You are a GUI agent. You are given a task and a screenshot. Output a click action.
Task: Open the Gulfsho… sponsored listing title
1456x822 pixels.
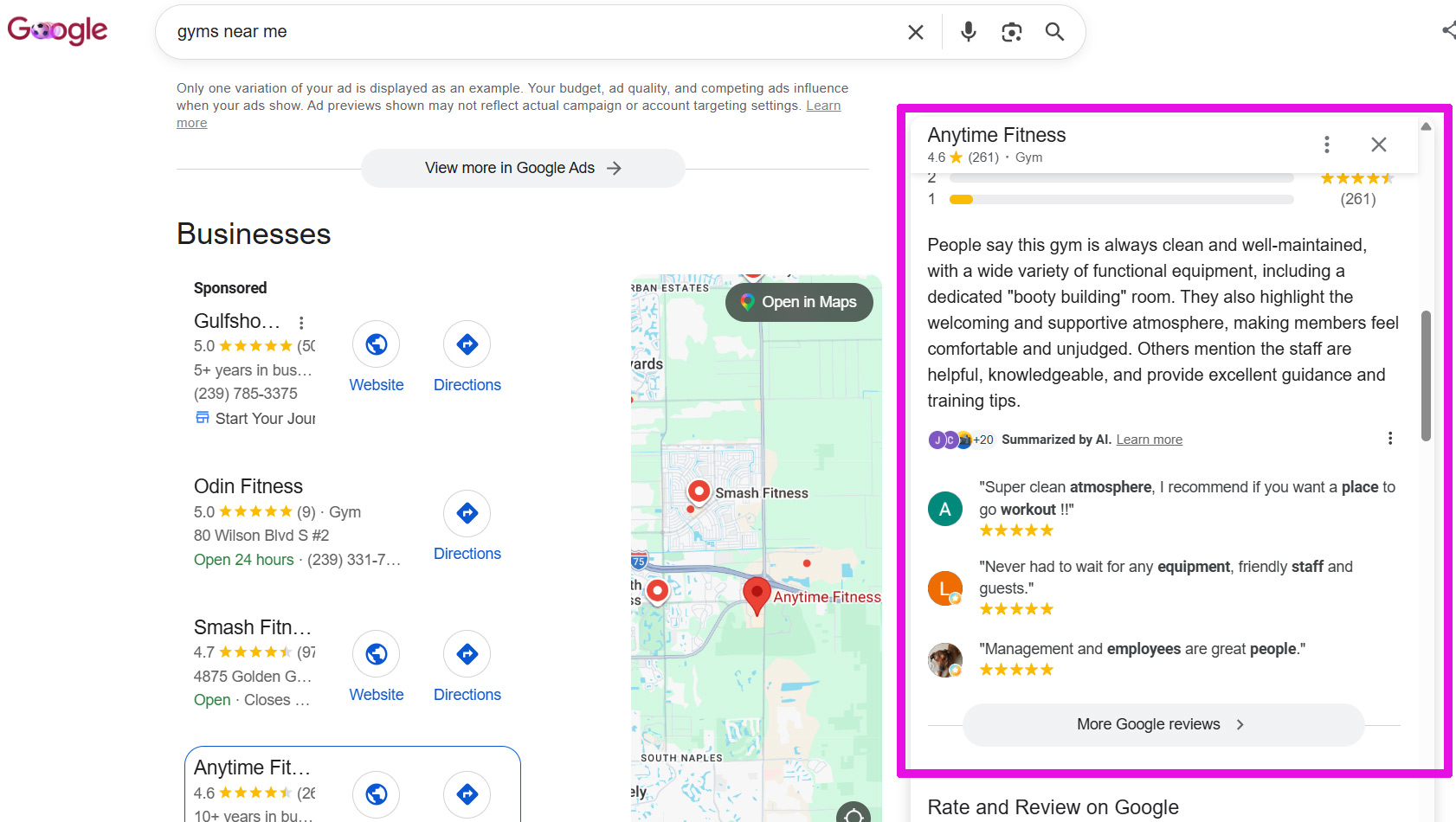[237, 321]
